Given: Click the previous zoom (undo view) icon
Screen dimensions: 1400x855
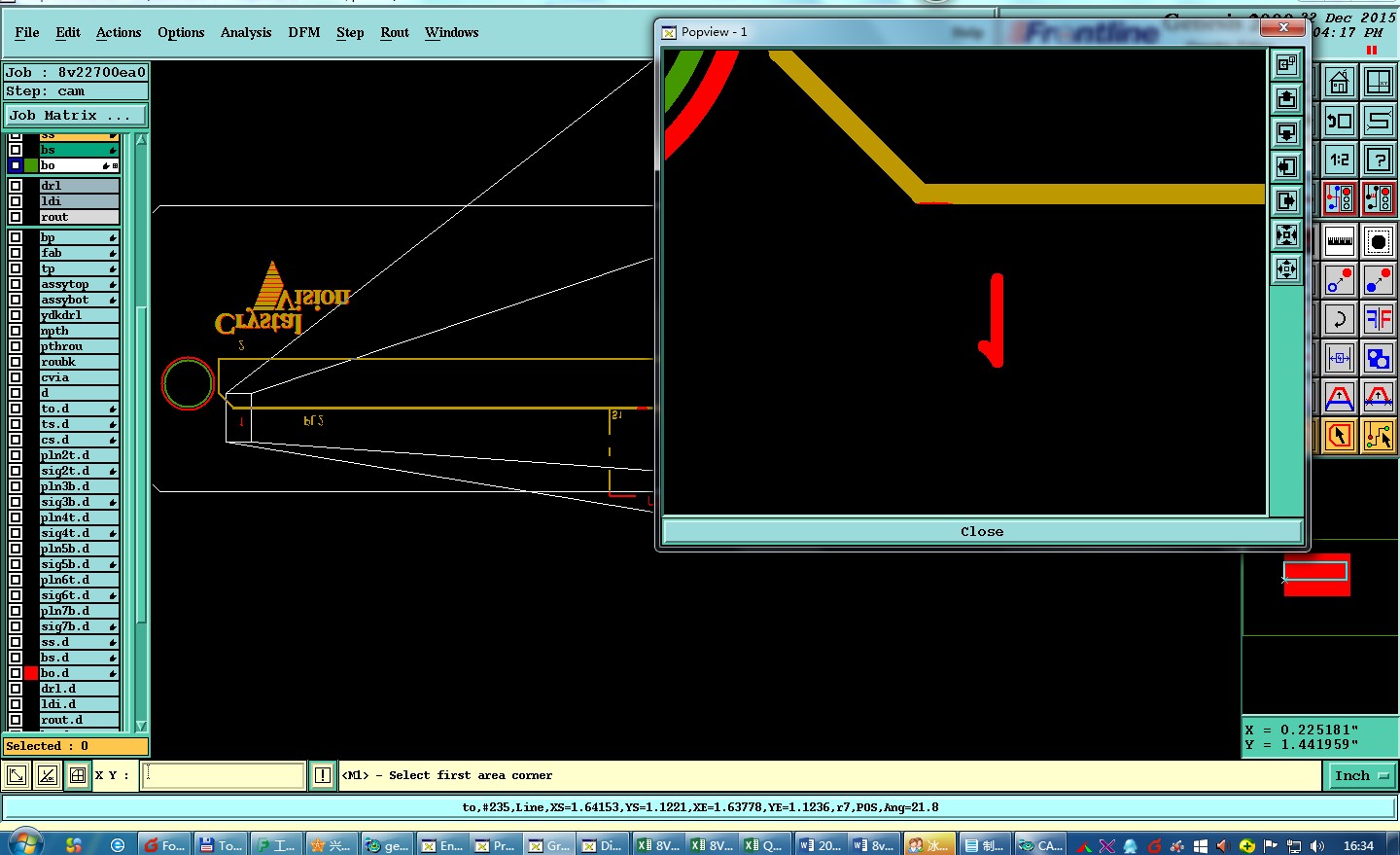Looking at the screenshot, I should [x=1340, y=122].
